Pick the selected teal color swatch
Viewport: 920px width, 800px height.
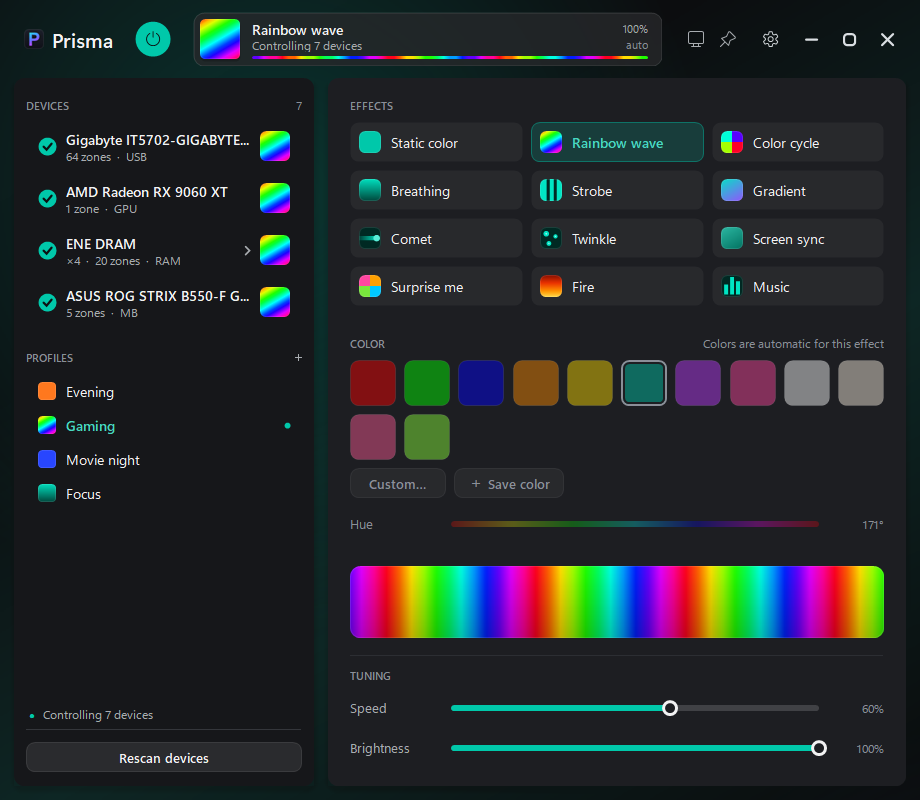click(x=644, y=383)
